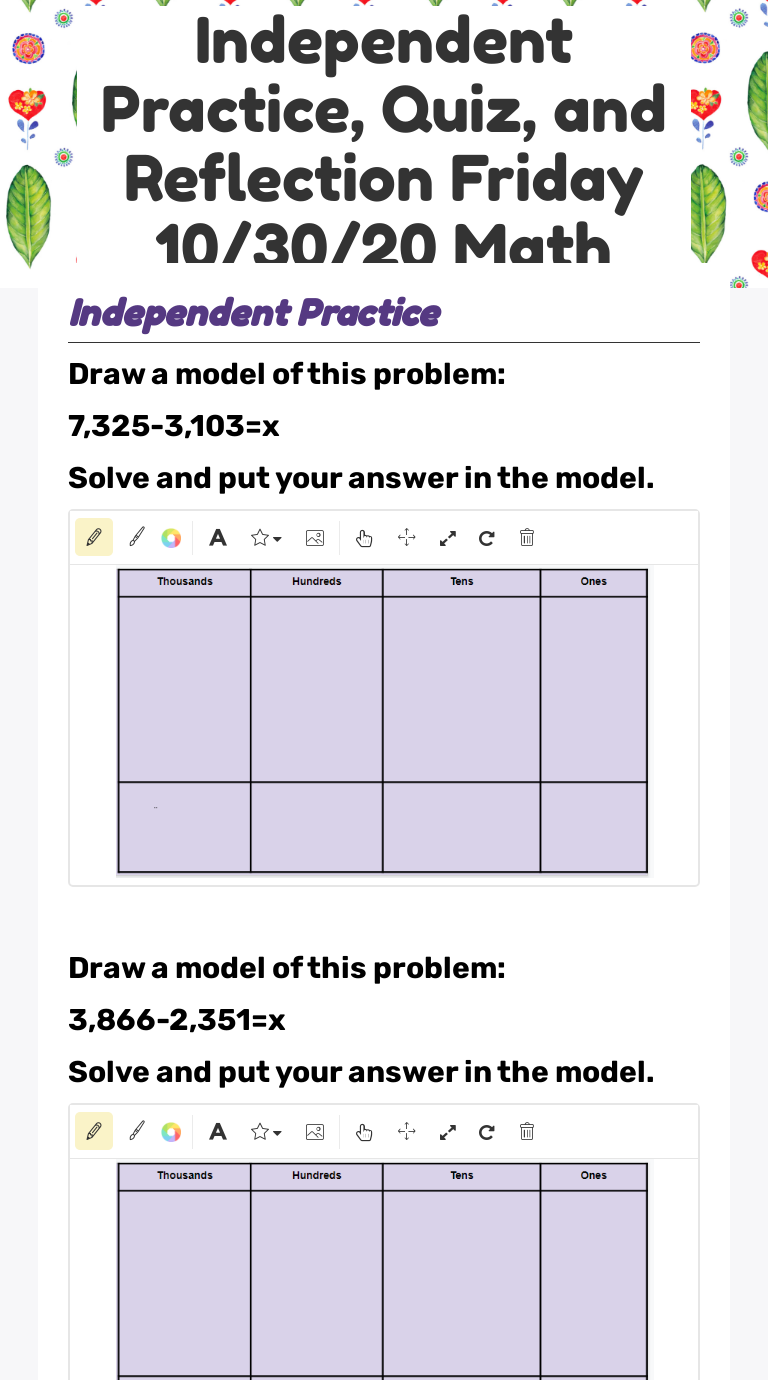Click the Thousands column cell in the 7,325-3,103 model
Viewport: 768px width, 1380px height.
click(x=184, y=689)
